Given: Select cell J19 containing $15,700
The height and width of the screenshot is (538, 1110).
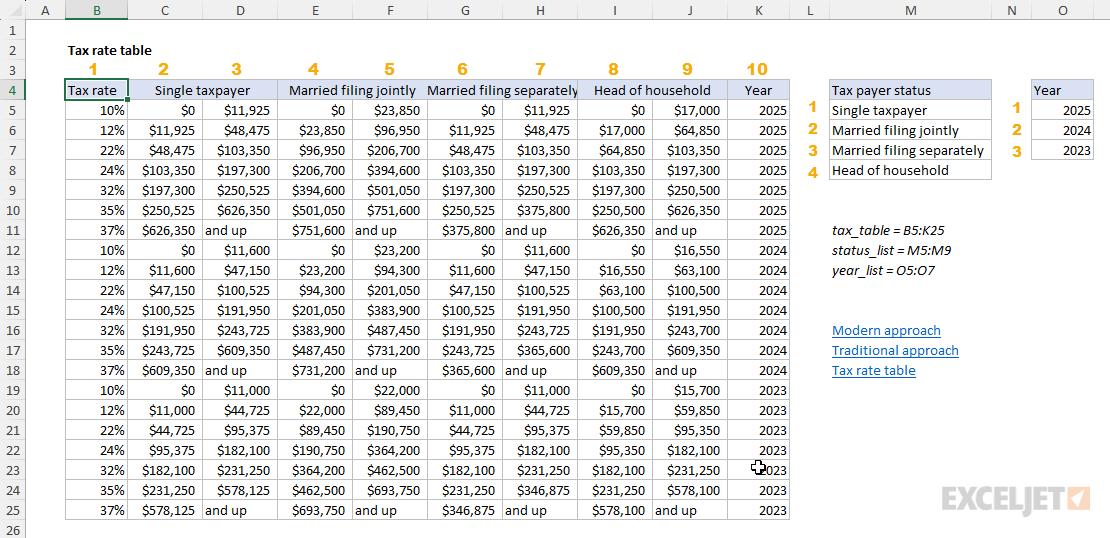Looking at the screenshot, I should (690, 390).
